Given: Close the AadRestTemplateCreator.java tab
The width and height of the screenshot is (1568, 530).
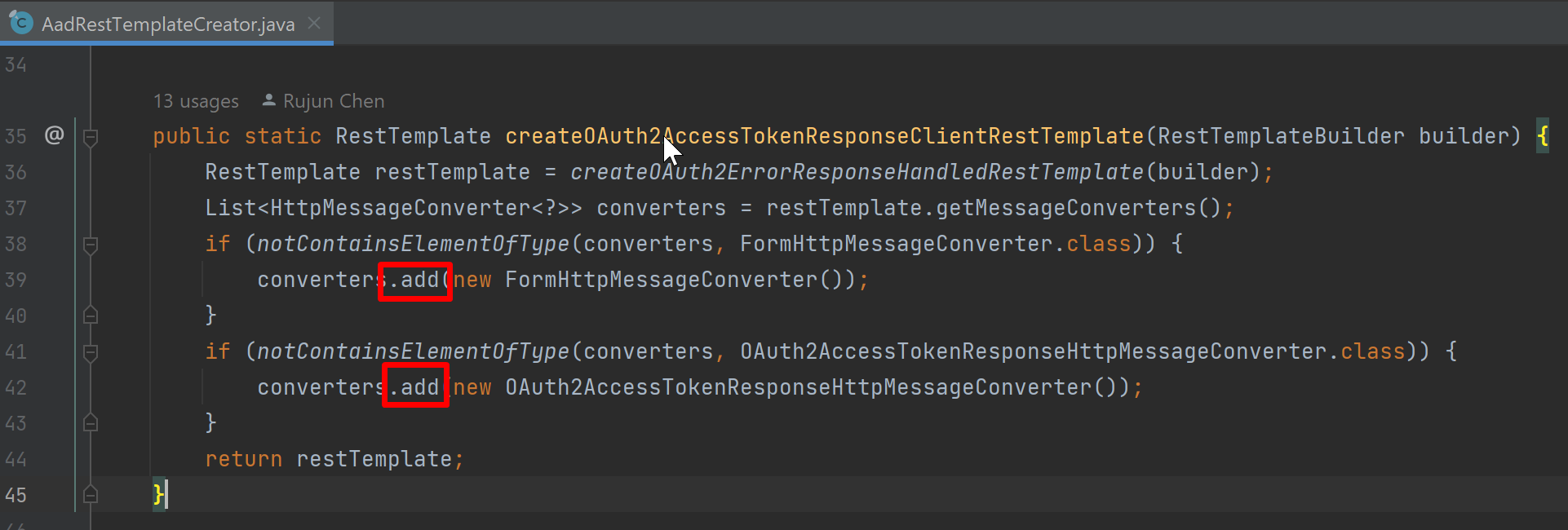Looking at the screenshot, I should pos(314,24).
